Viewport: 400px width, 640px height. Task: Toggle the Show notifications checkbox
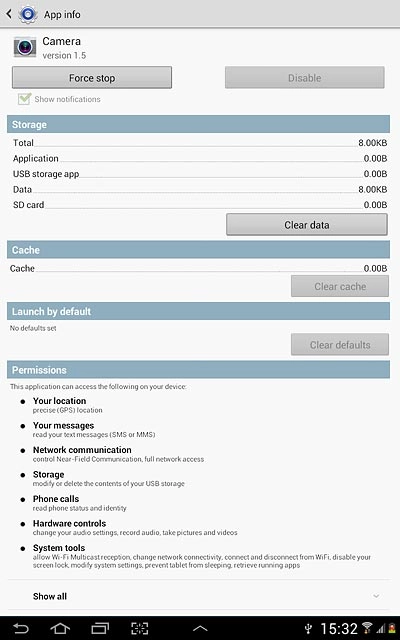[x=24, y=99]
